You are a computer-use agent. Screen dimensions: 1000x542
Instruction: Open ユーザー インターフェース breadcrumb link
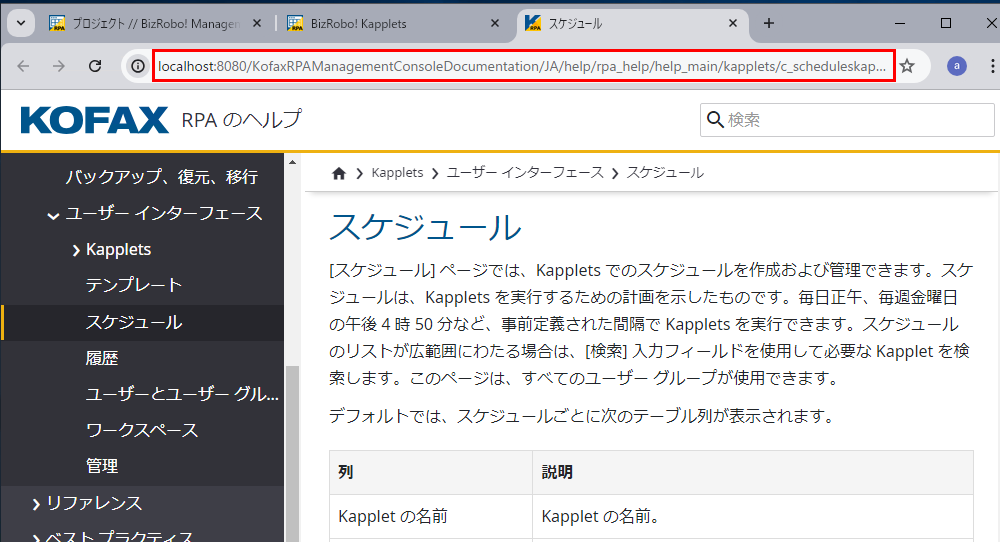tap(525, 173)
